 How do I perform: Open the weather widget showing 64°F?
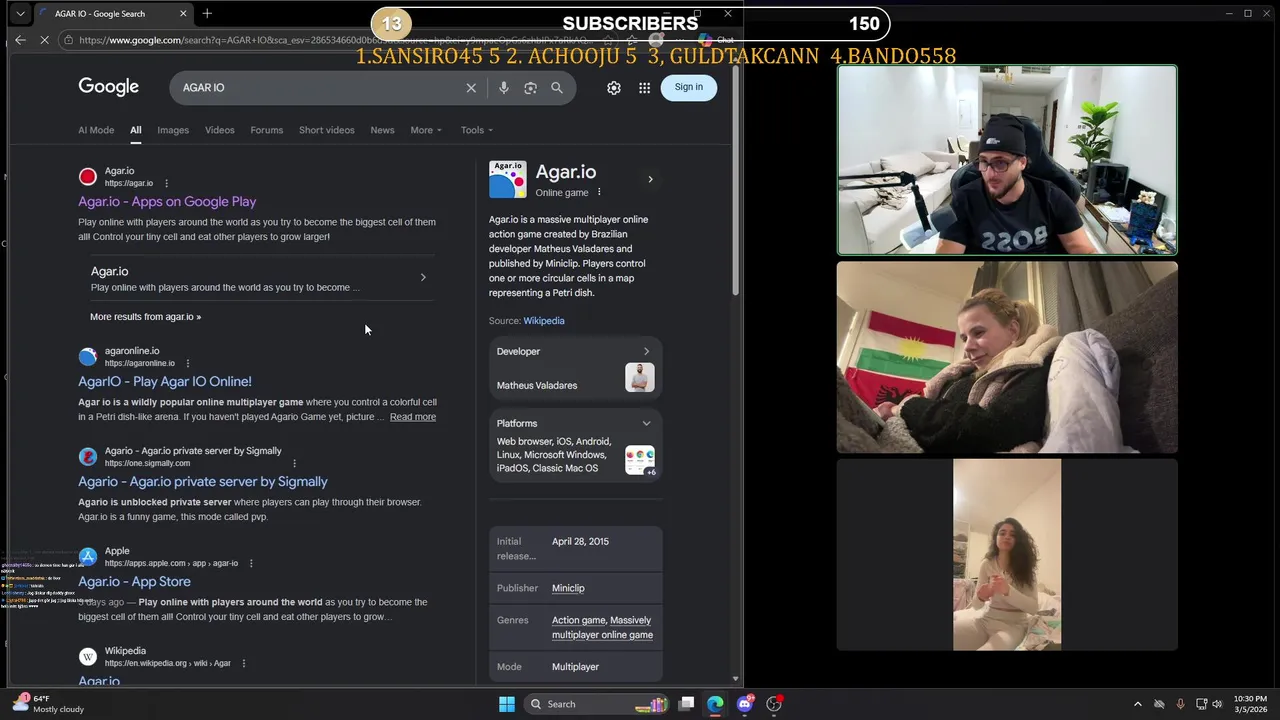pos(48,704)
